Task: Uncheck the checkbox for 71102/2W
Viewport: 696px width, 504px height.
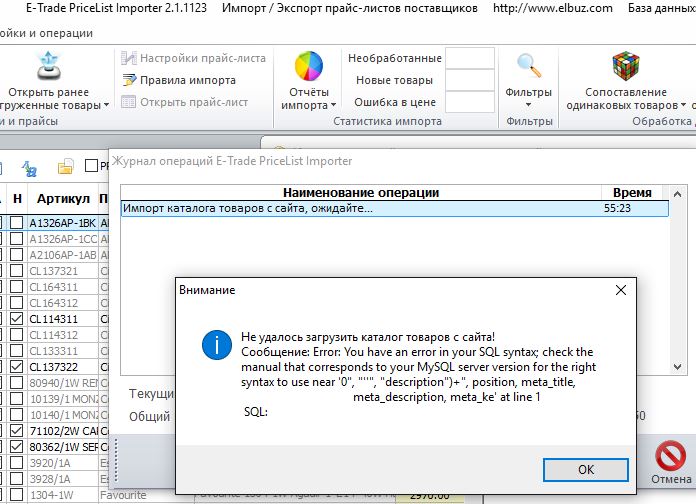Action: 17,431
